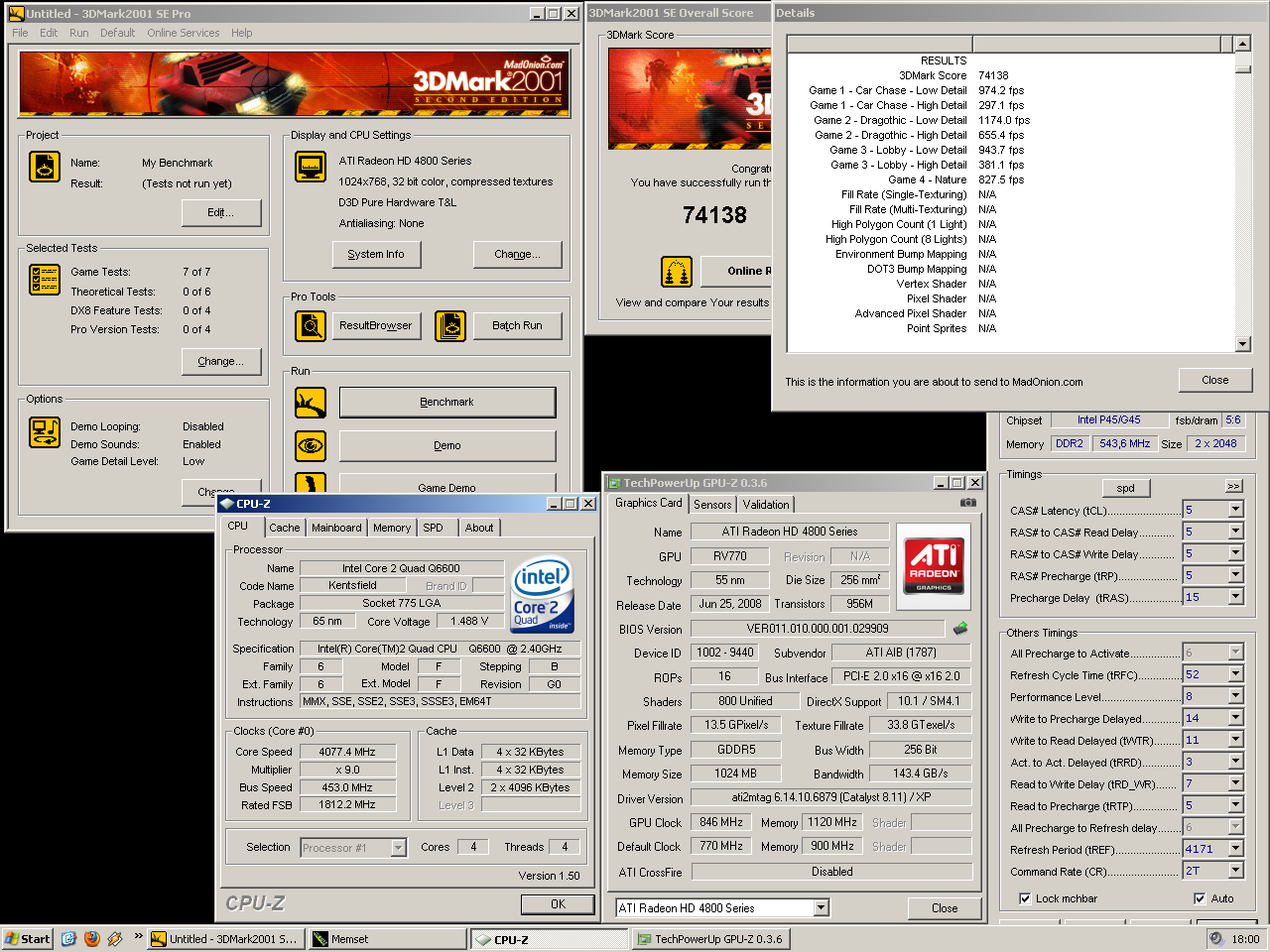1270x952 pixels.
Task: Click the System Info button
Action: pyautogui.click(x=376, y=254)
